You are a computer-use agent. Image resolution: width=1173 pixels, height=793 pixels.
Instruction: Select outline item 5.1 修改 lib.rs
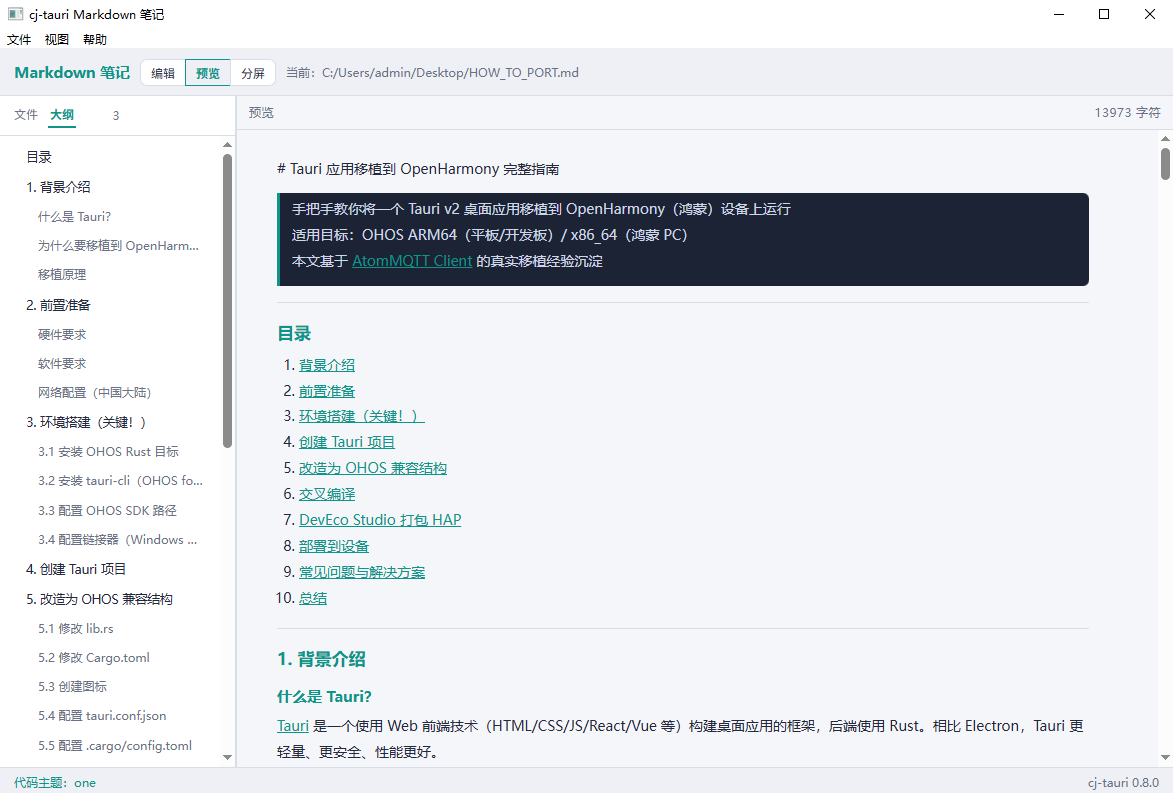76,628
